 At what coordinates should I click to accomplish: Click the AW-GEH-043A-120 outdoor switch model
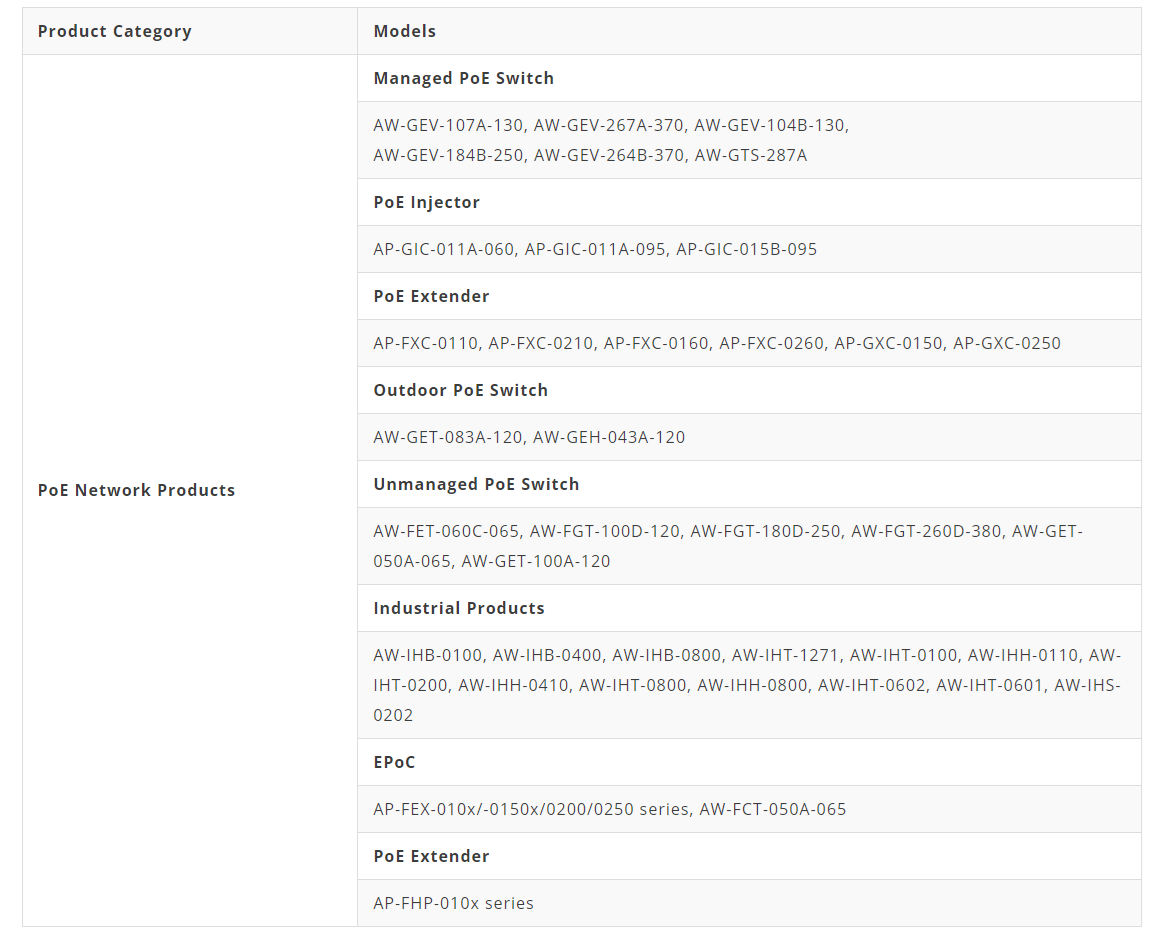(x=609, y=437)
